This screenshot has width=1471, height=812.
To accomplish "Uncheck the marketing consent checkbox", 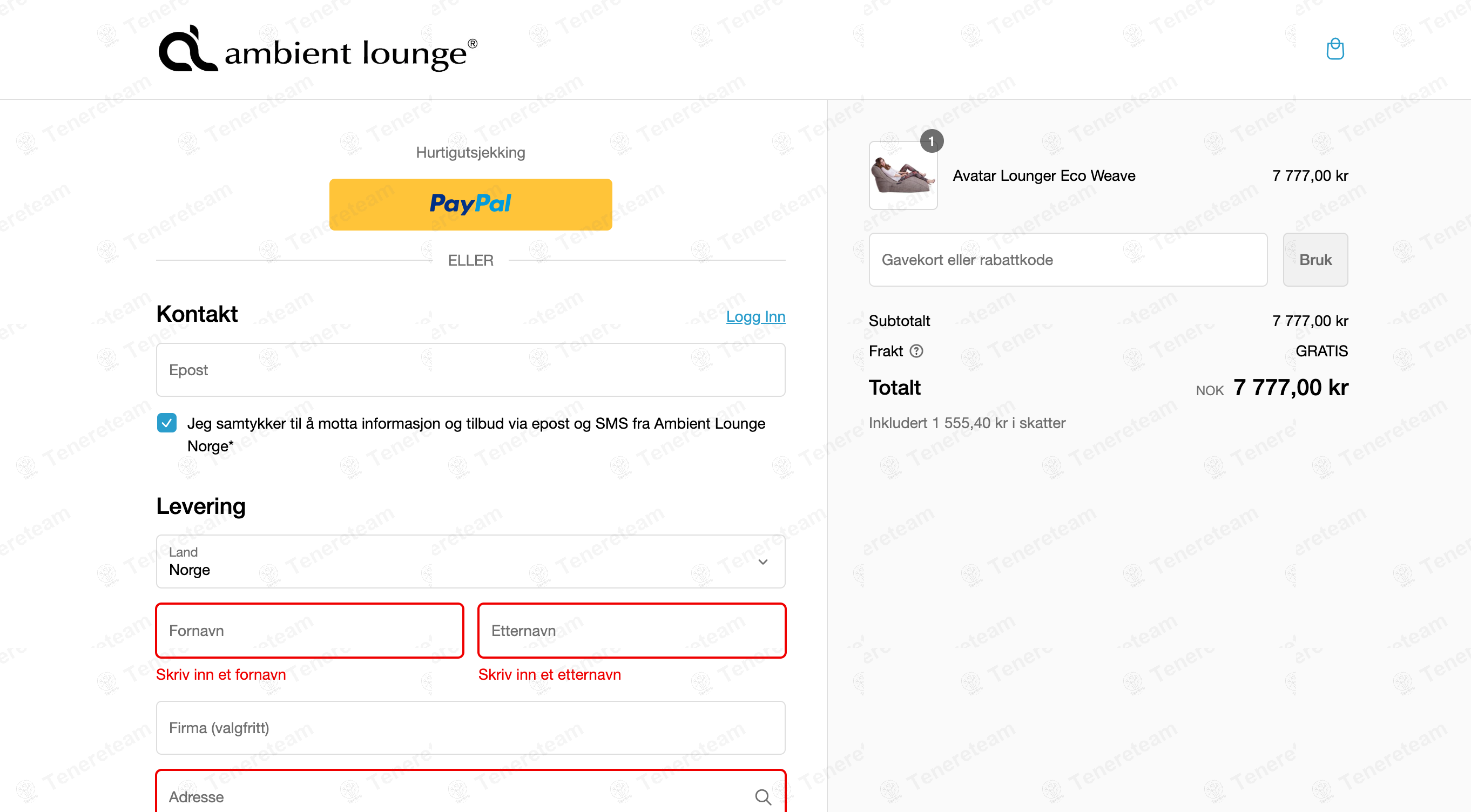I will tap(167, 423).
